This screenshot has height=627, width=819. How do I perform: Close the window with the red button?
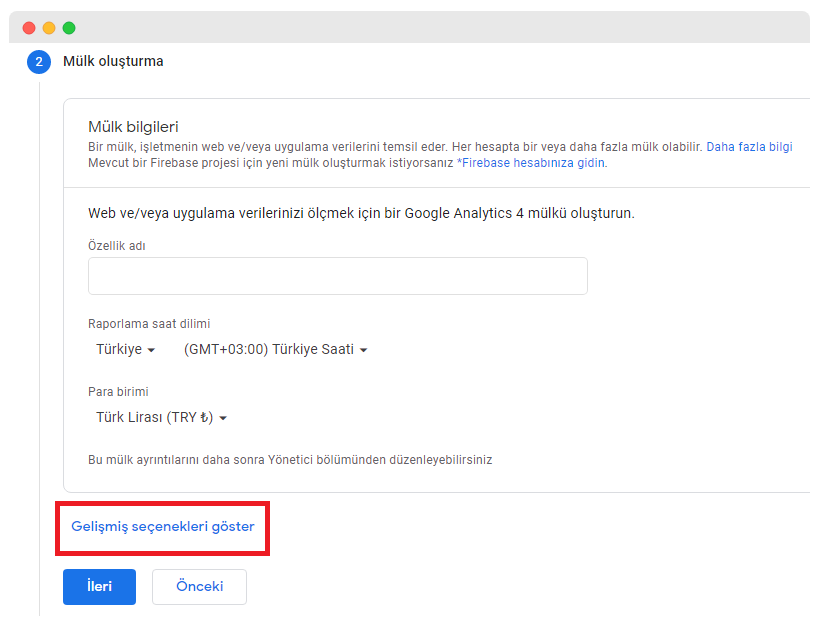click(x=29, y=28)
